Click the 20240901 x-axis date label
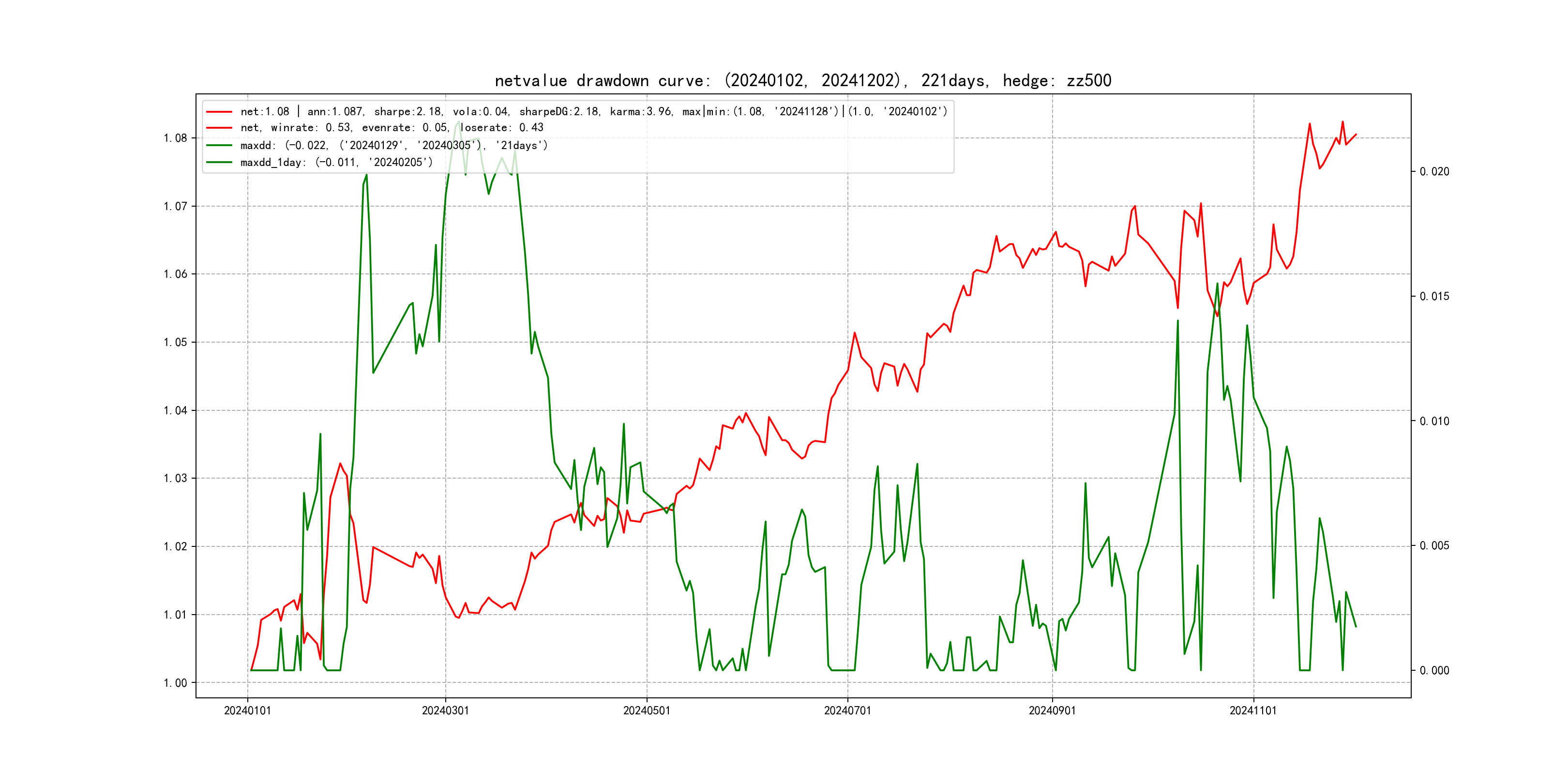The height and width of the screenshot is (784, 1568). tap(1052, 710)
